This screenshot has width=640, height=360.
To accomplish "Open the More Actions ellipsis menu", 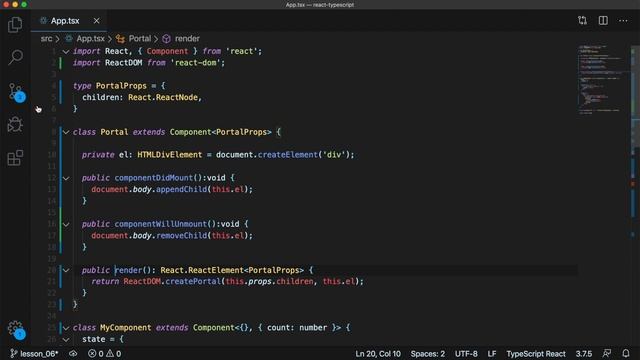I will click(x=623, y=20).
